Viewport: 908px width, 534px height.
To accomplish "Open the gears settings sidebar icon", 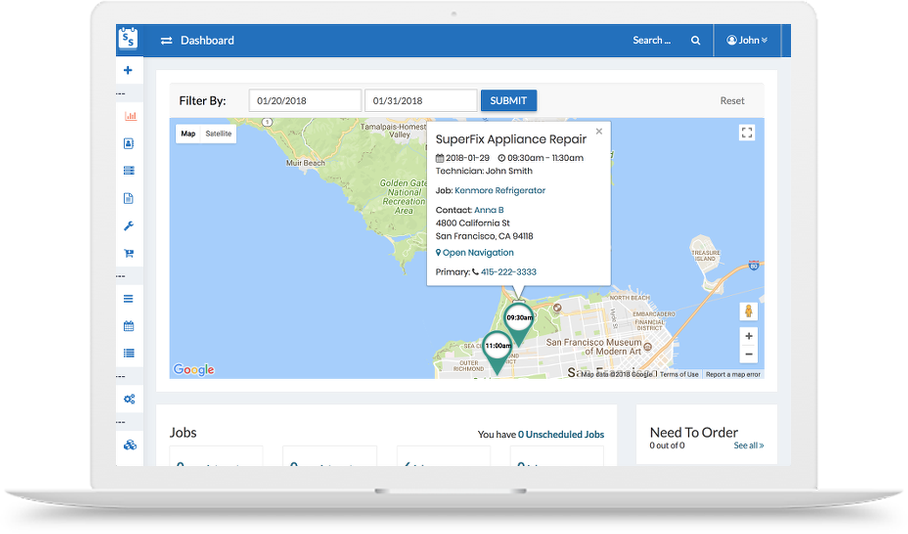I will click(x=129, y=399).
